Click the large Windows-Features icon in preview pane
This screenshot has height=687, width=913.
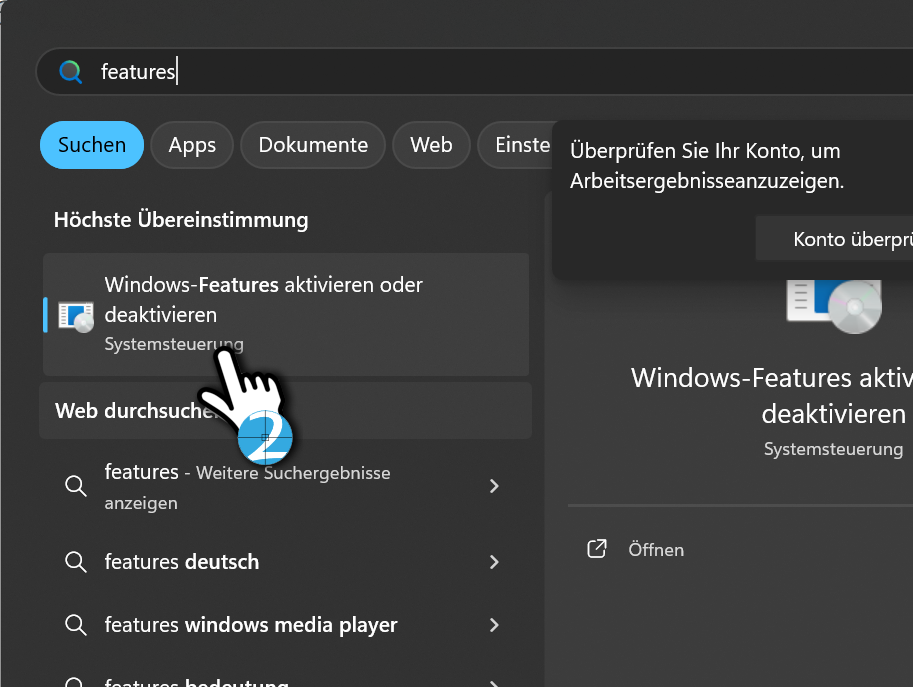(834, 307)
